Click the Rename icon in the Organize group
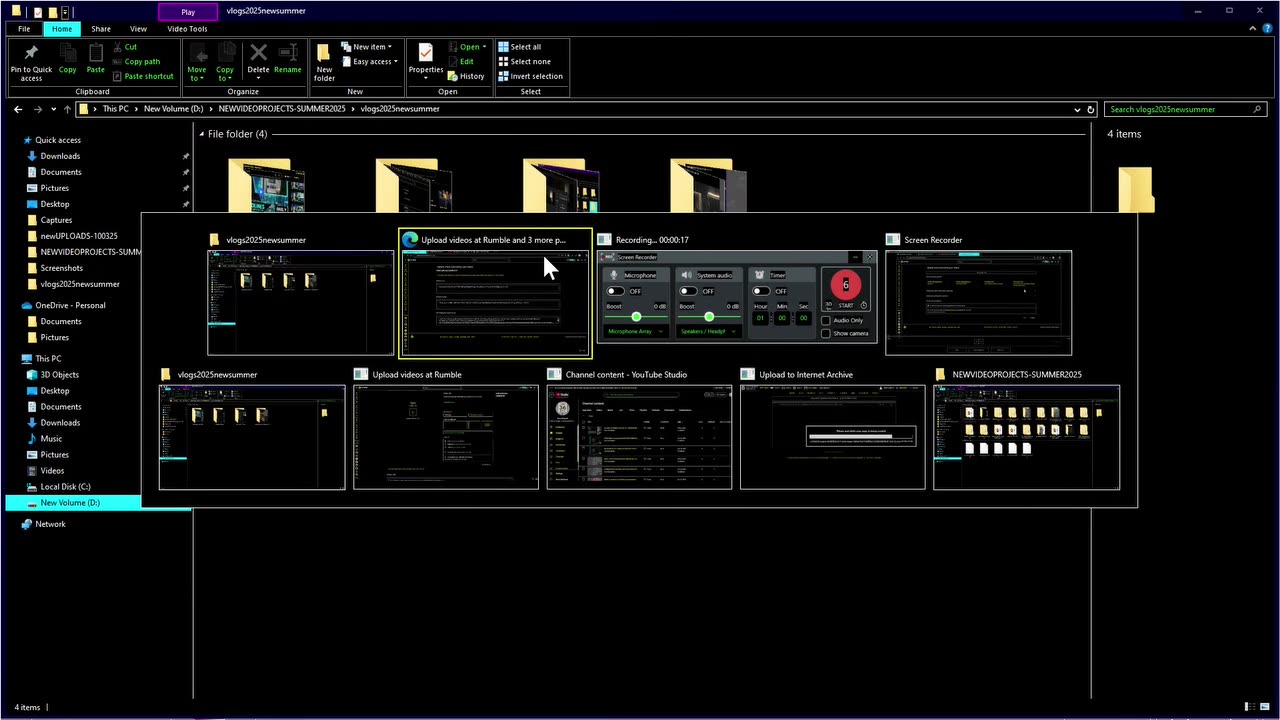 [x=288, y=58]
